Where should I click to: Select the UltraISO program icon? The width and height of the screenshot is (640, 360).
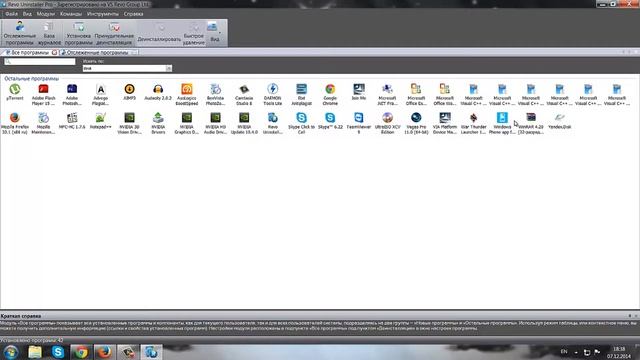387,118
